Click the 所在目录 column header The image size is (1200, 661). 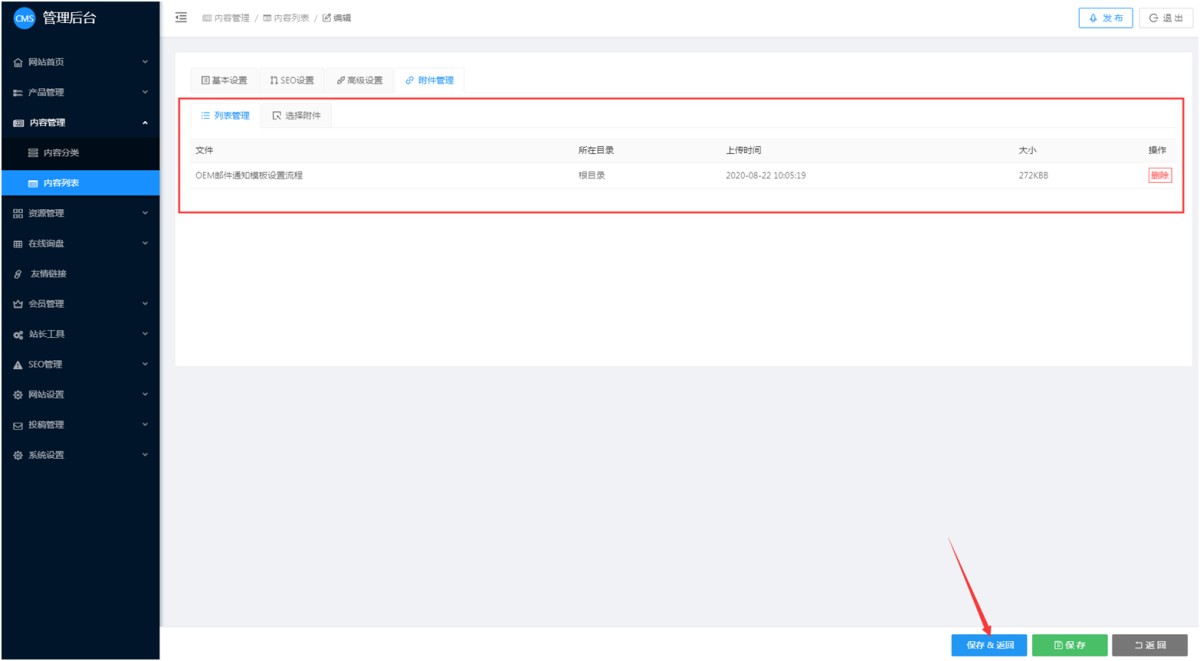(x=596, y=150)
